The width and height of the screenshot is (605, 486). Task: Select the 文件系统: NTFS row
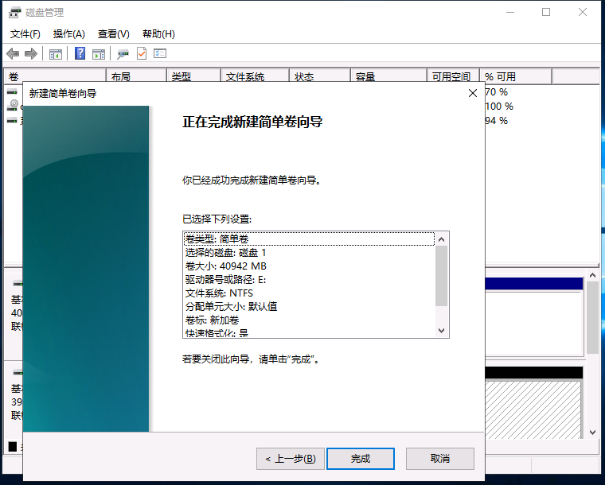pos(309,293)
